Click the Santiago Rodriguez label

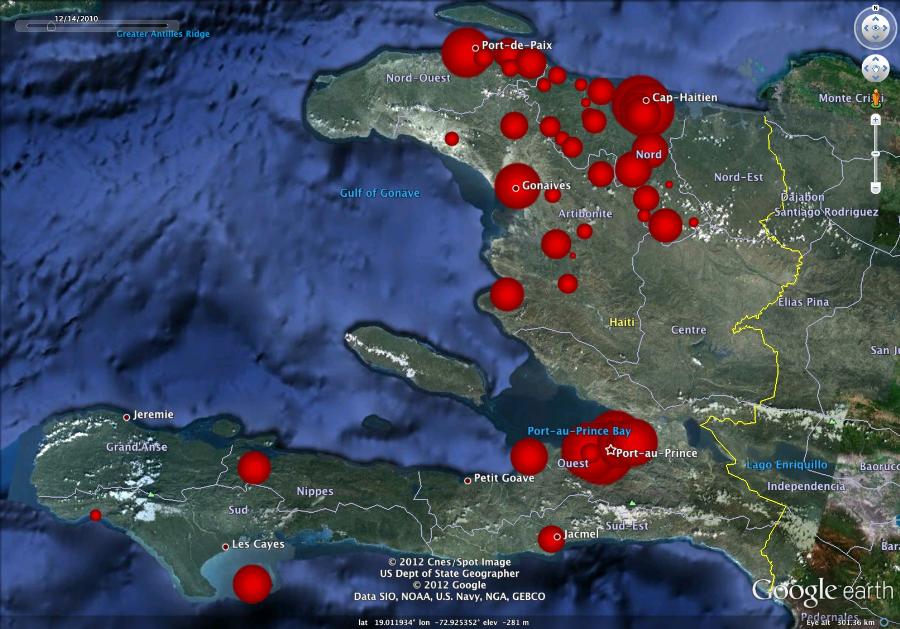[x=826, y=212]
